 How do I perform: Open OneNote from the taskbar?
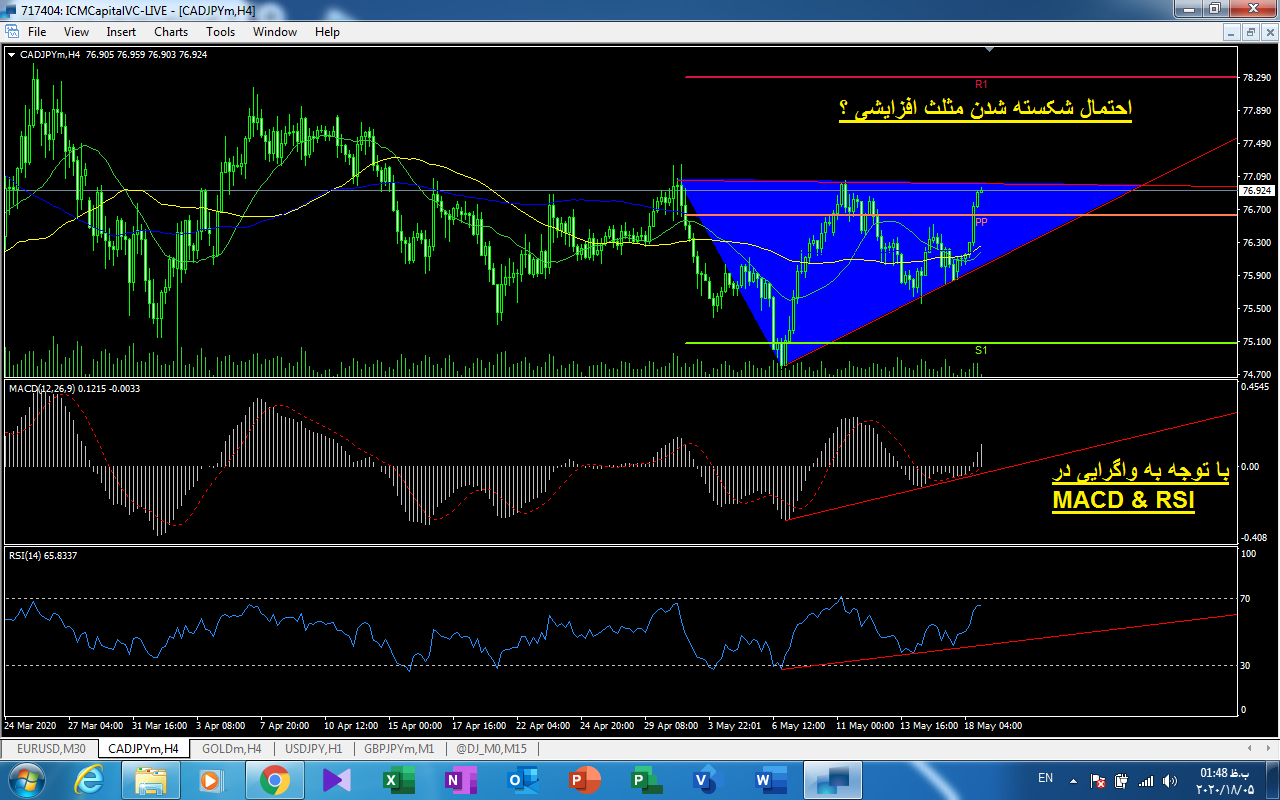[x=459, y=779]
